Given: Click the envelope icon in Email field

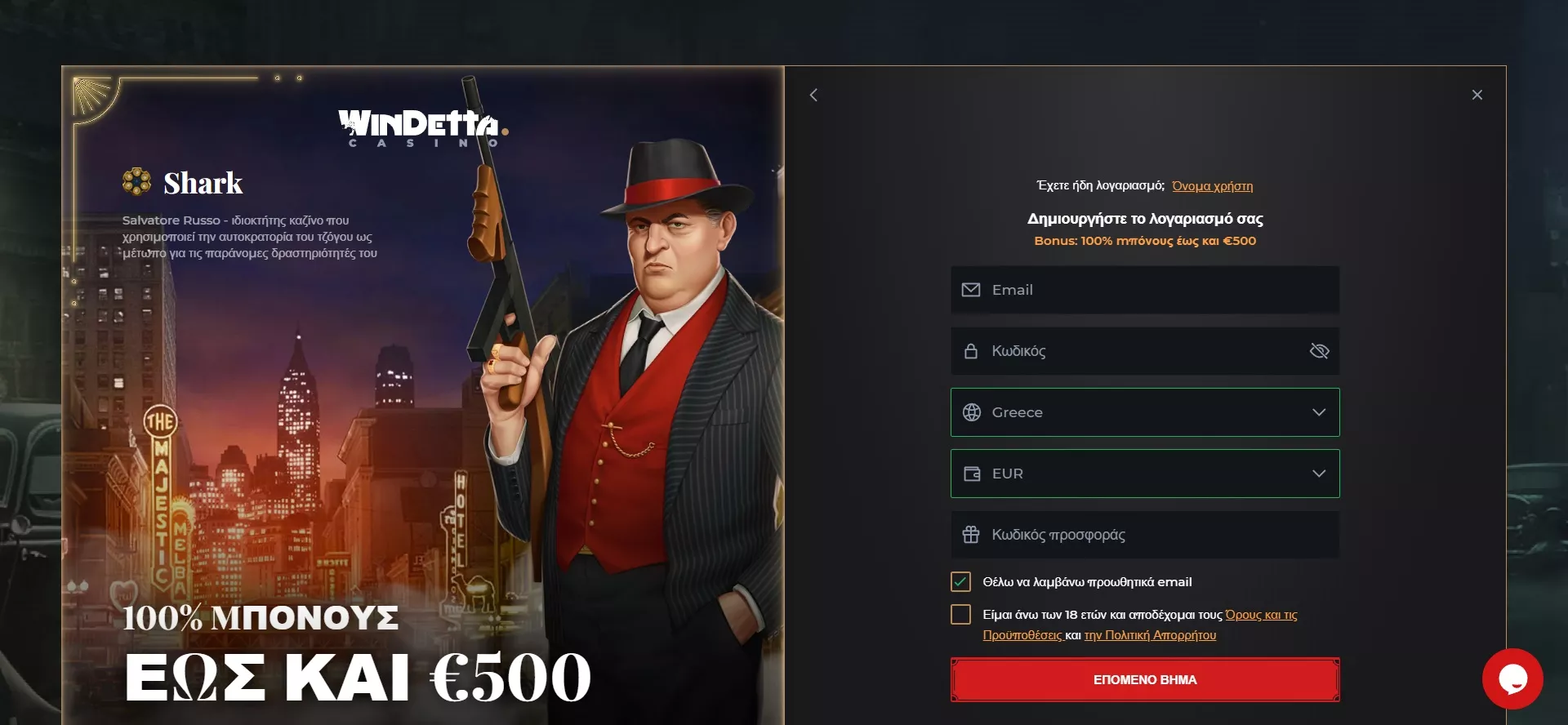Looking at the screenshot, I should [971, 290].
